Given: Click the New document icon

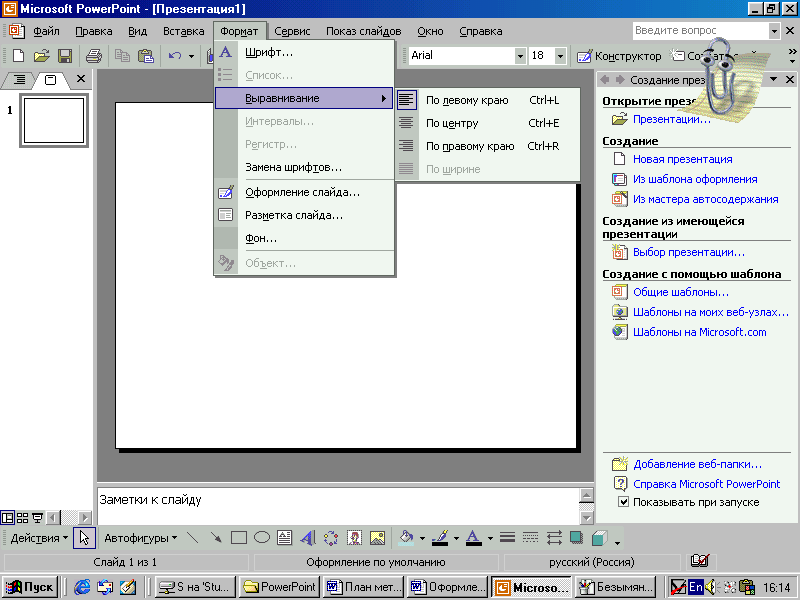Looking at the screenshot, I should pos(18,56).
